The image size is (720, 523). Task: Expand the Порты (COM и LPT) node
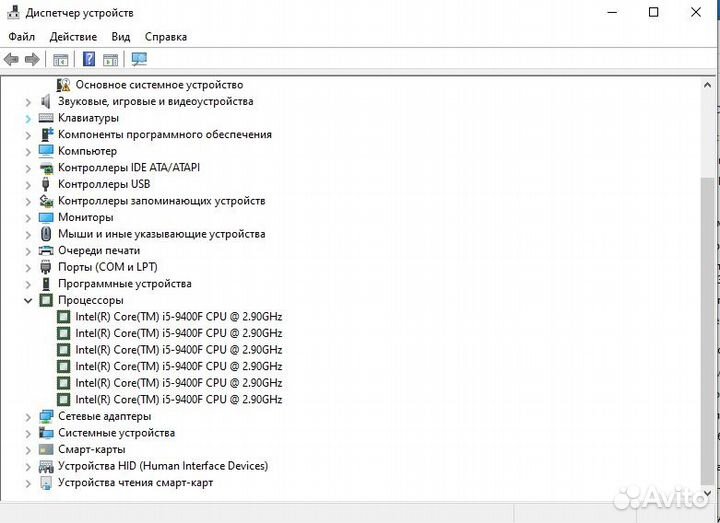[x=28, y=267]
